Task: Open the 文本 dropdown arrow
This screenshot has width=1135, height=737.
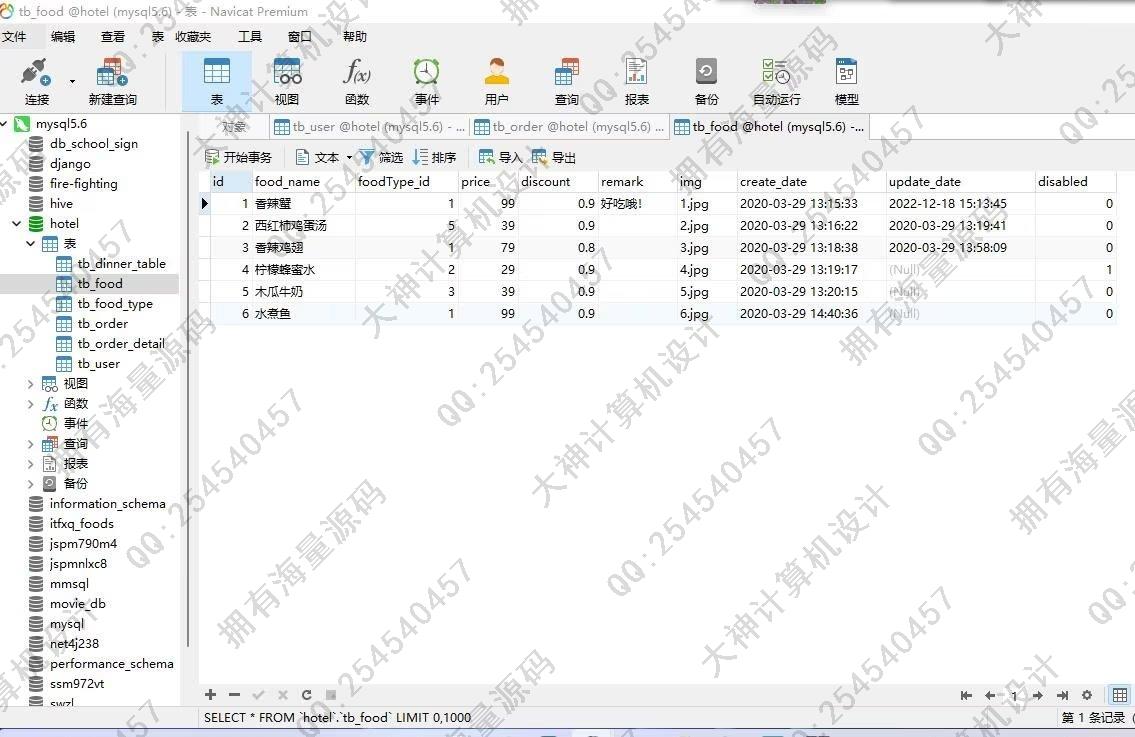Action: click(x=349, y=158)
